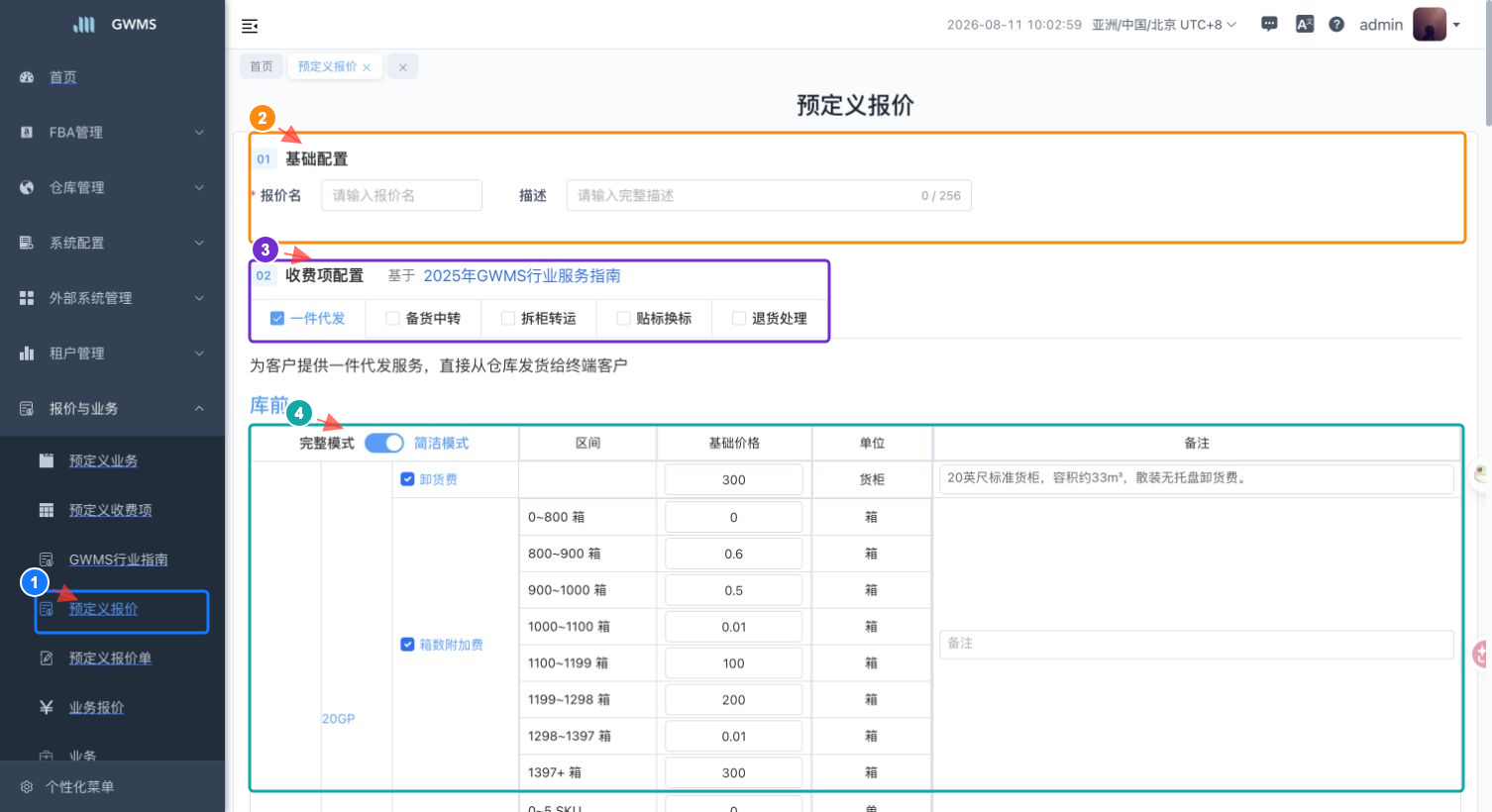Focus the 报价名 input field

401,195
